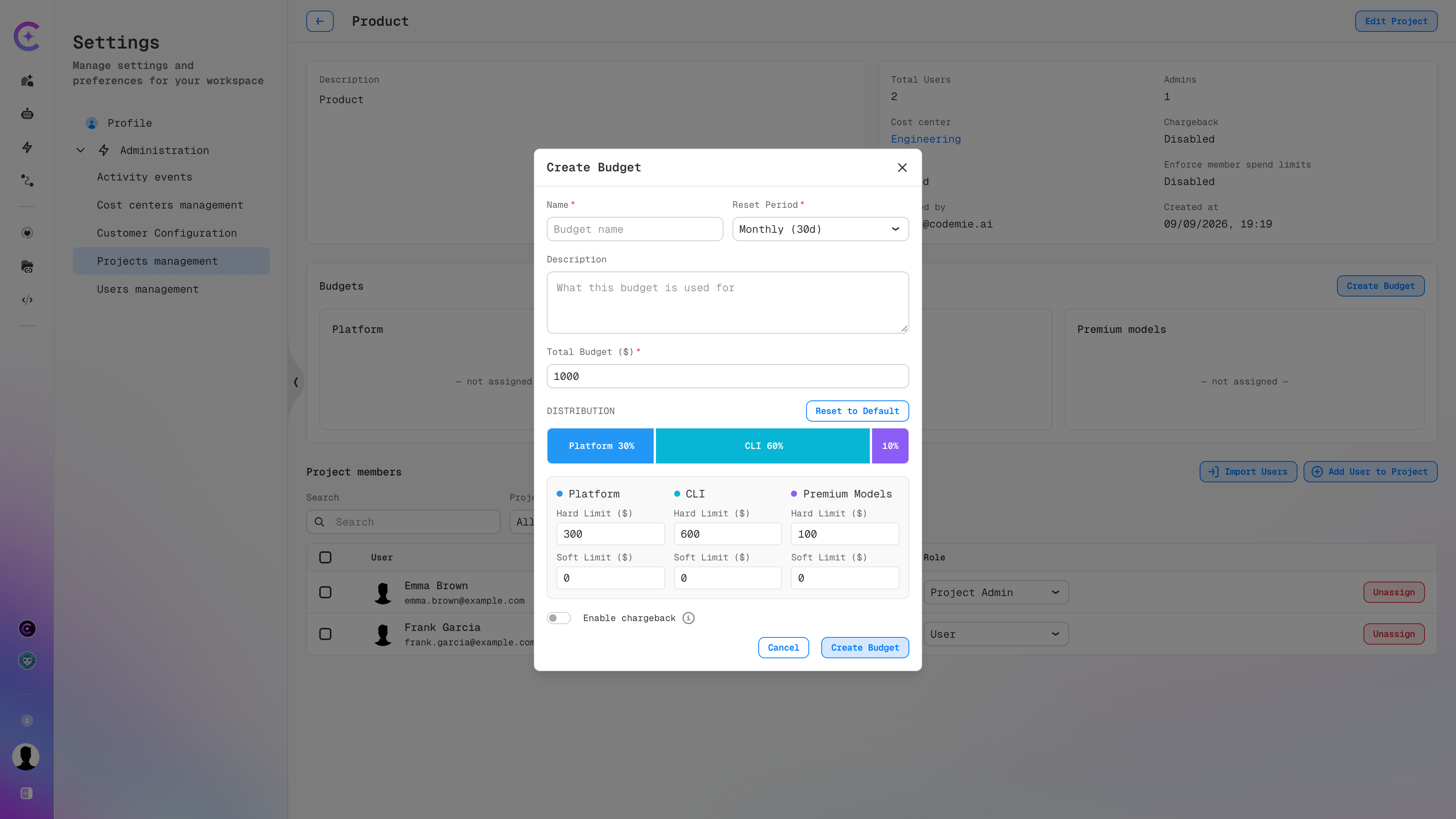Click the search magnifier icon in members
This screenshot has width=1456, height=819.
[319, 522]
